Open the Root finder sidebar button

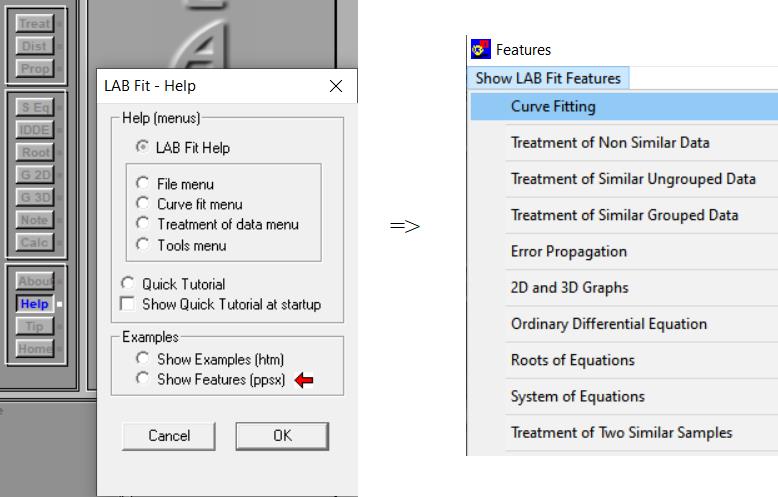tap(35, 152)
